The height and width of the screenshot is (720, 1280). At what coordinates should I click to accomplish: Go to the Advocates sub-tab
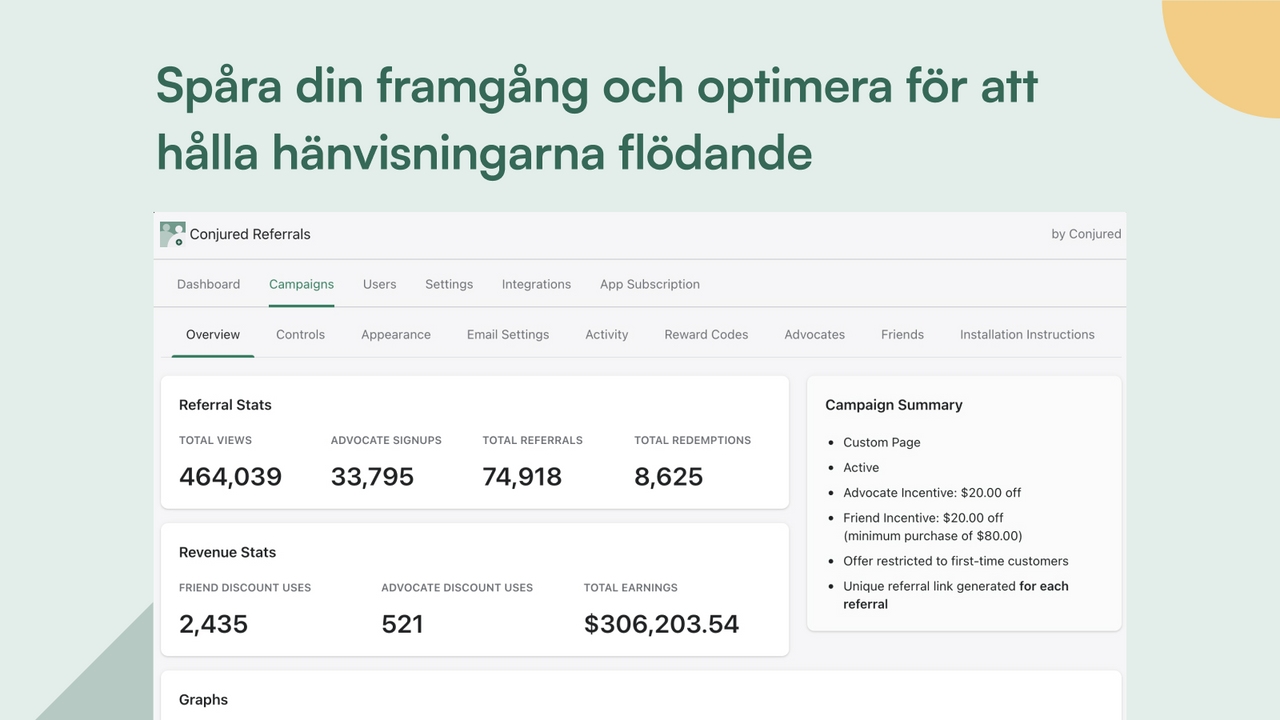[x=814, y=334]
